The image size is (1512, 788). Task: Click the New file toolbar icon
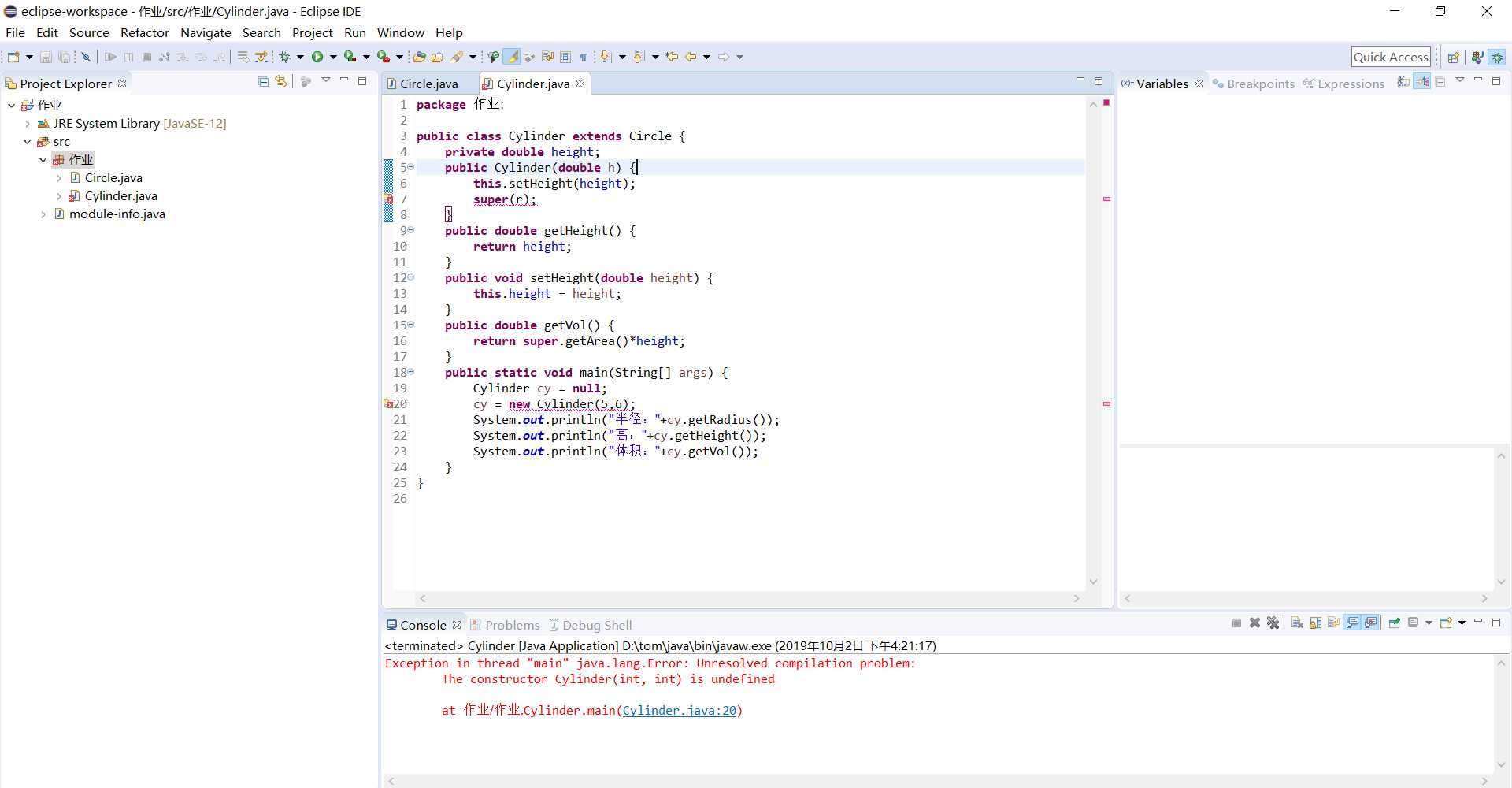(13, 57)
